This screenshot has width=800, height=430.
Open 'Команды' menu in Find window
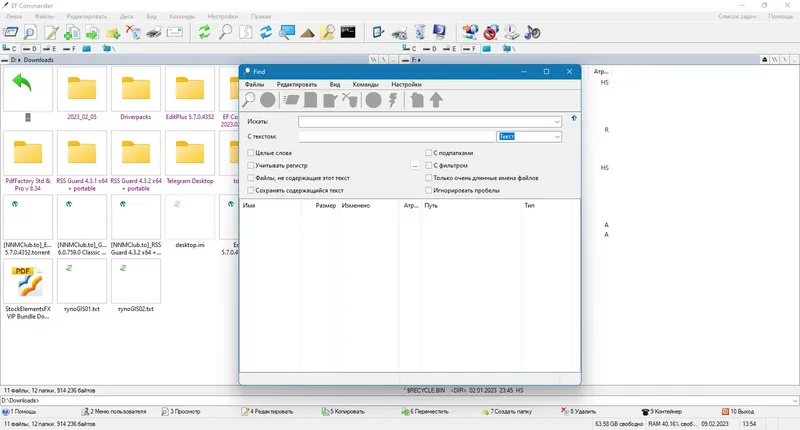[x=365, y=84]
